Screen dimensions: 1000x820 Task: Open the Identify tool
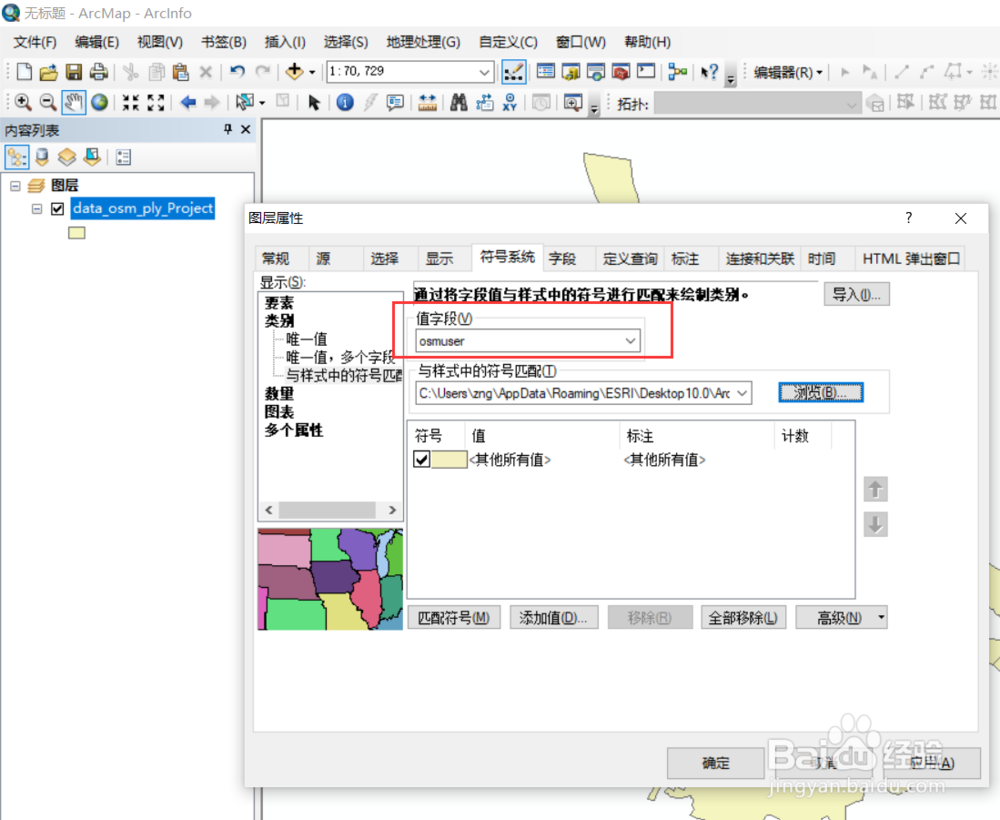[x=345, y=102]
